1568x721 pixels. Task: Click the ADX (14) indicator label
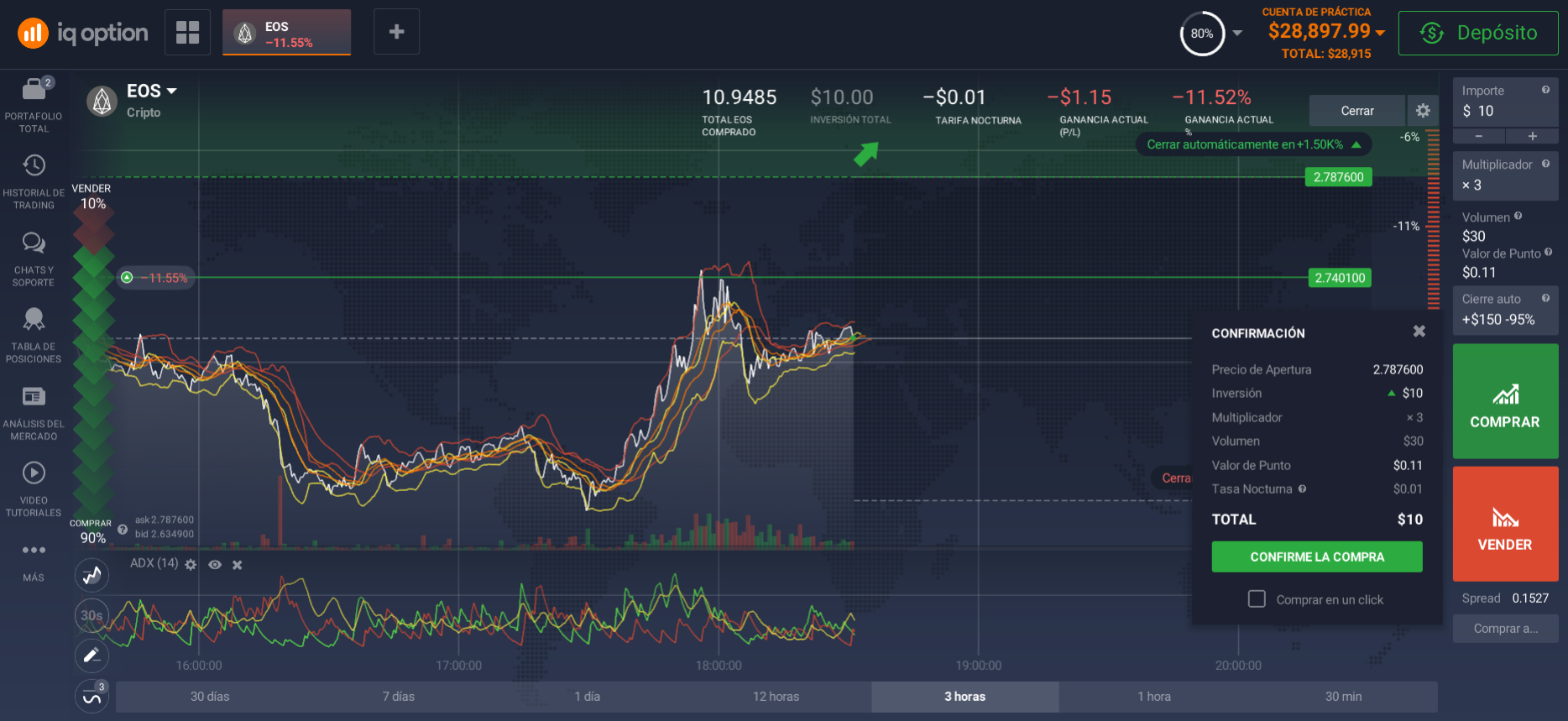154,563
